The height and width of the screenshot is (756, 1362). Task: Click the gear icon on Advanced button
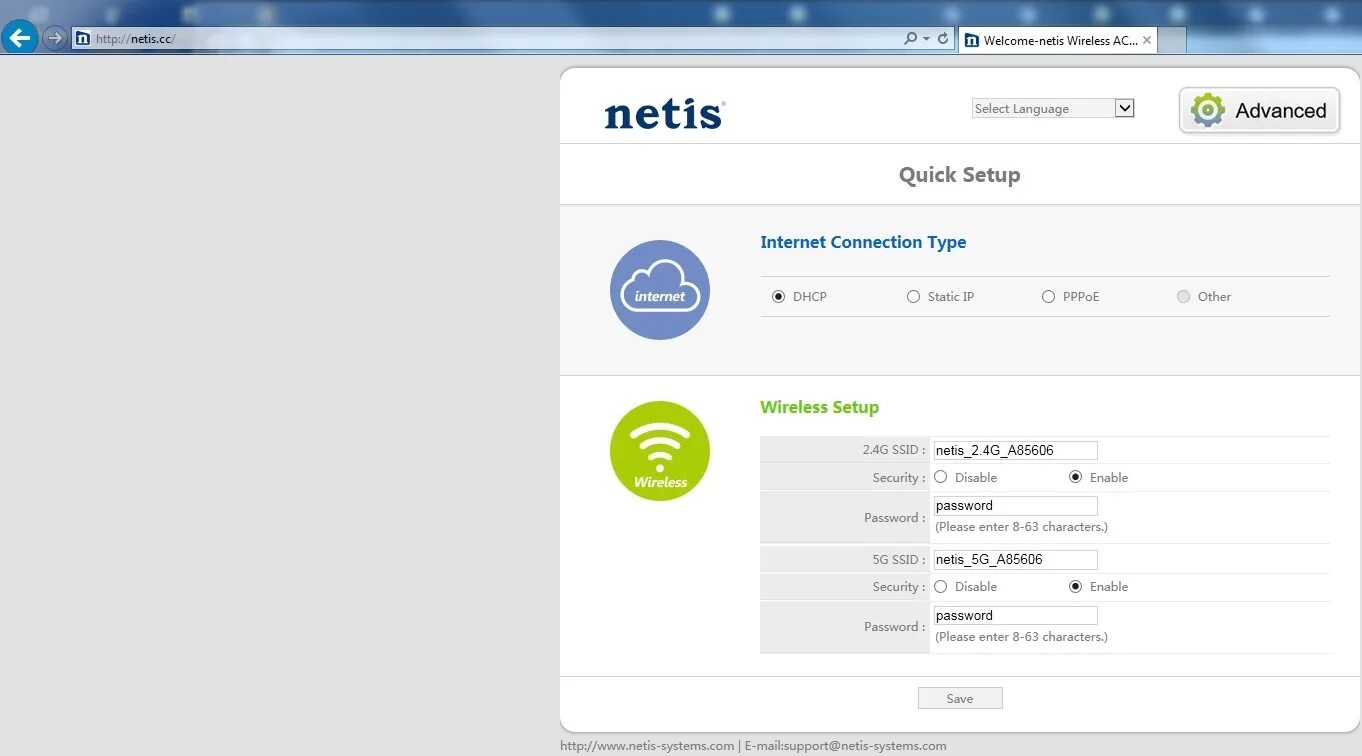click(1208, 110)
